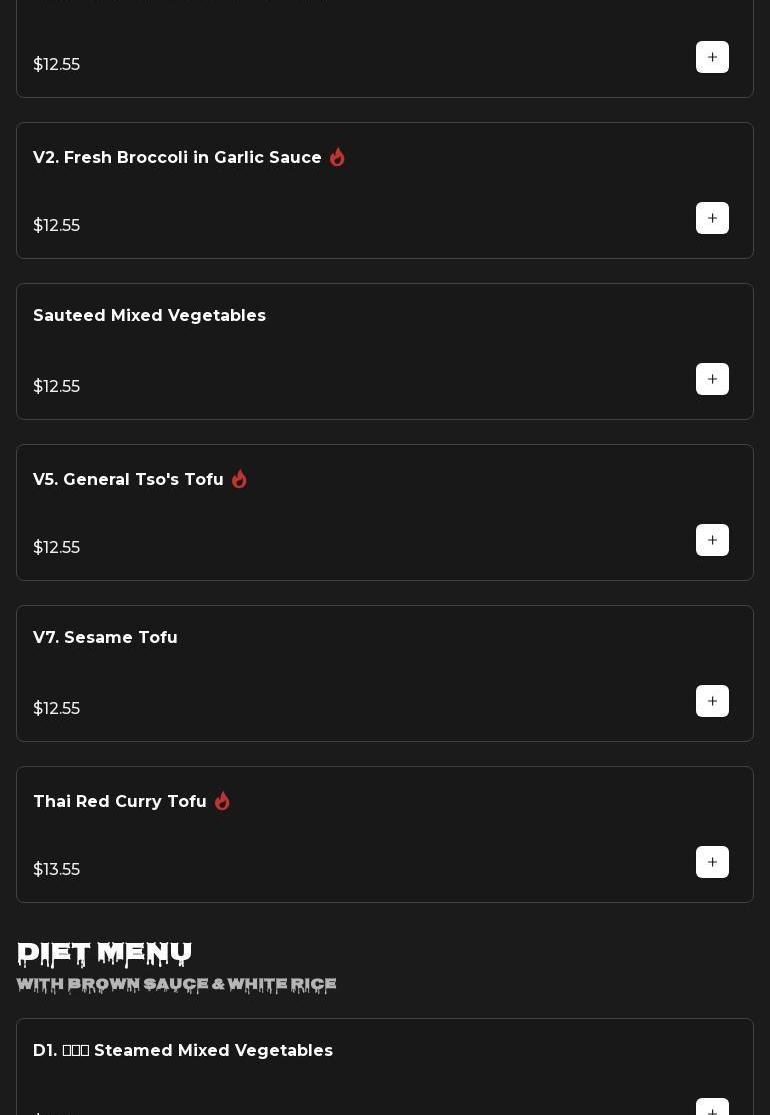
Task: Open Thai Red Curry Tofu item title
Action: tap(120, 802)
